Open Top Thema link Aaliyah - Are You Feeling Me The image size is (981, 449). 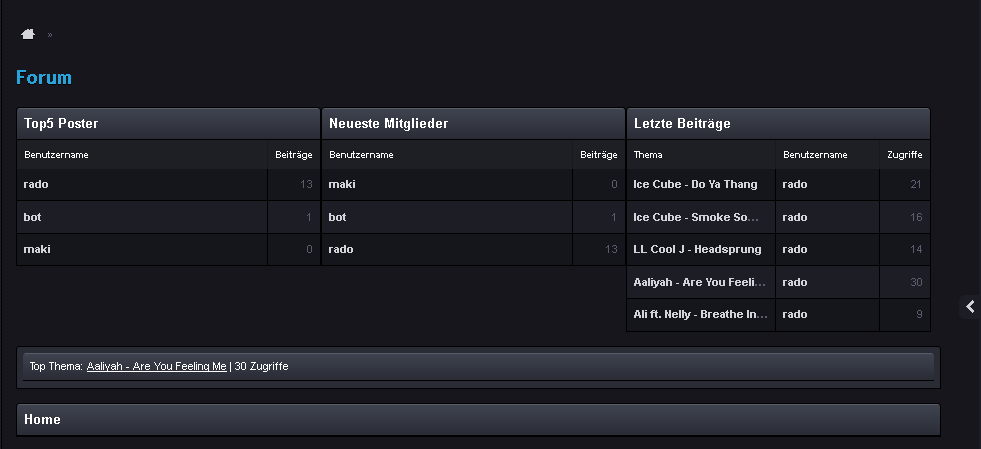click(157, 367)
